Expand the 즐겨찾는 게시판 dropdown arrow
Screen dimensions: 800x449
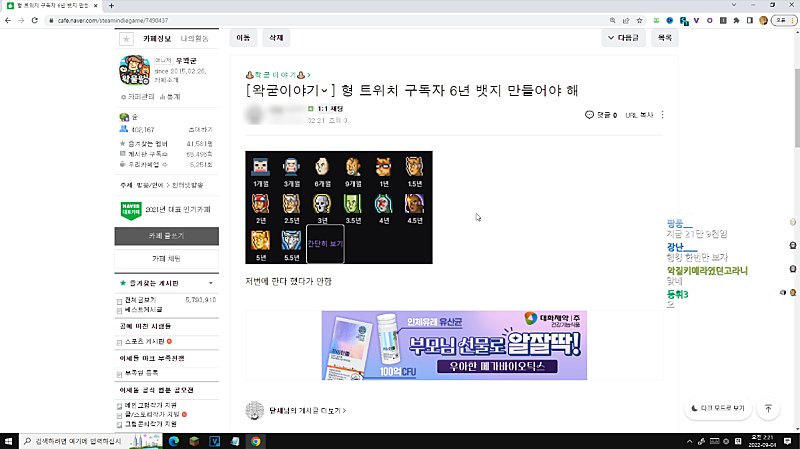tap(211, 283)
